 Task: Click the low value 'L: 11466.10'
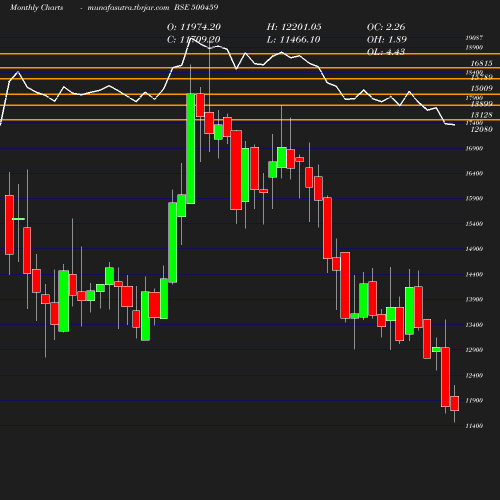293,40
